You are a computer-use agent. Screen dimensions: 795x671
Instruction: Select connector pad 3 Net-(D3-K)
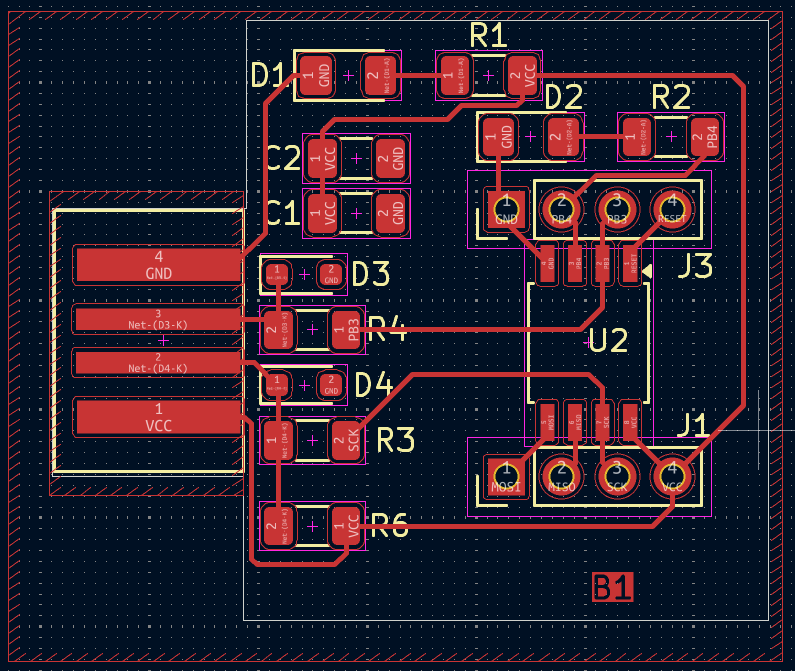tap(158, 319)
